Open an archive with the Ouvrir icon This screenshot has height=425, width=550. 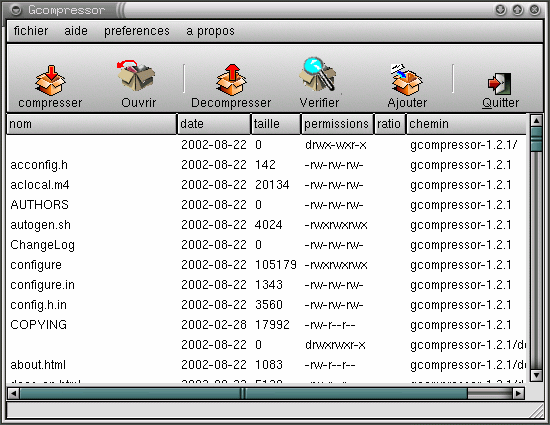(136, 76)
